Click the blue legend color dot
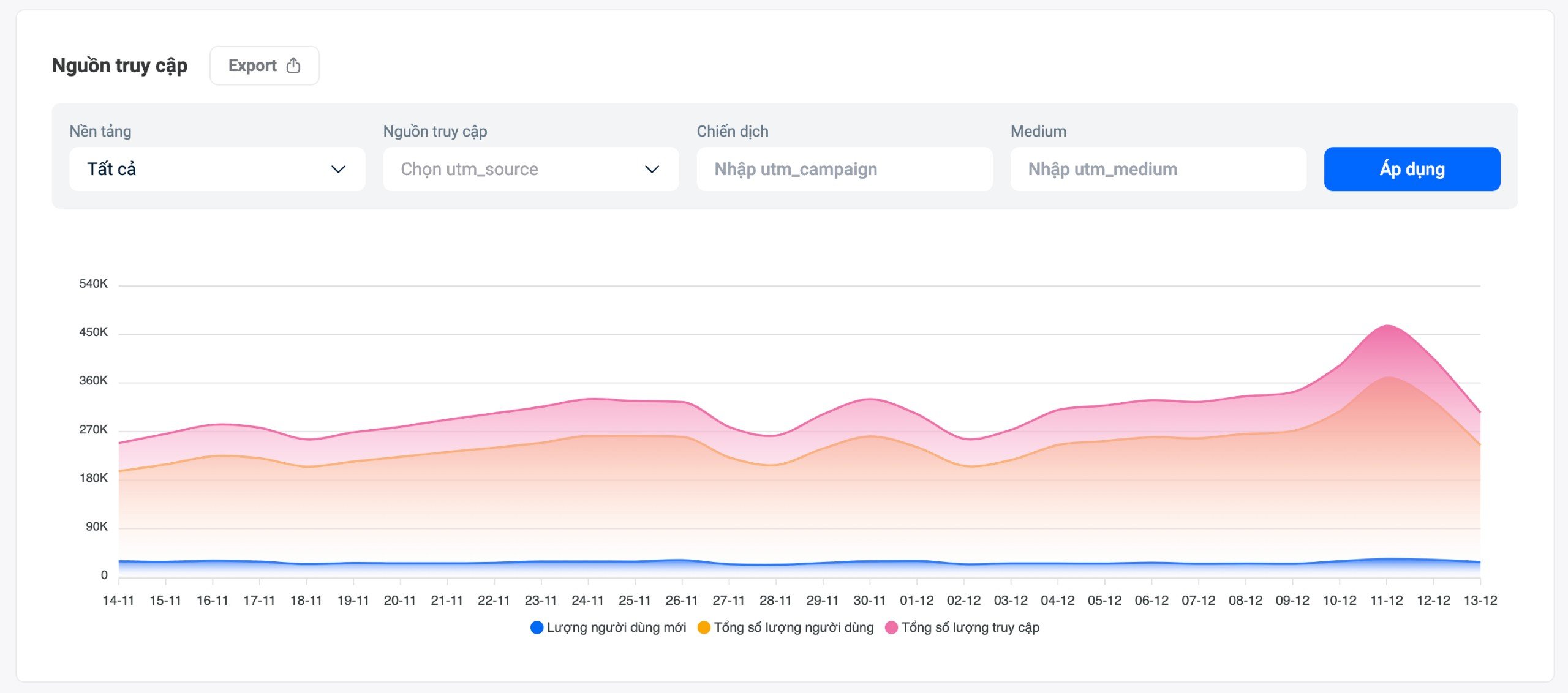Screen dimensions: 1568x693 [537, 627]
